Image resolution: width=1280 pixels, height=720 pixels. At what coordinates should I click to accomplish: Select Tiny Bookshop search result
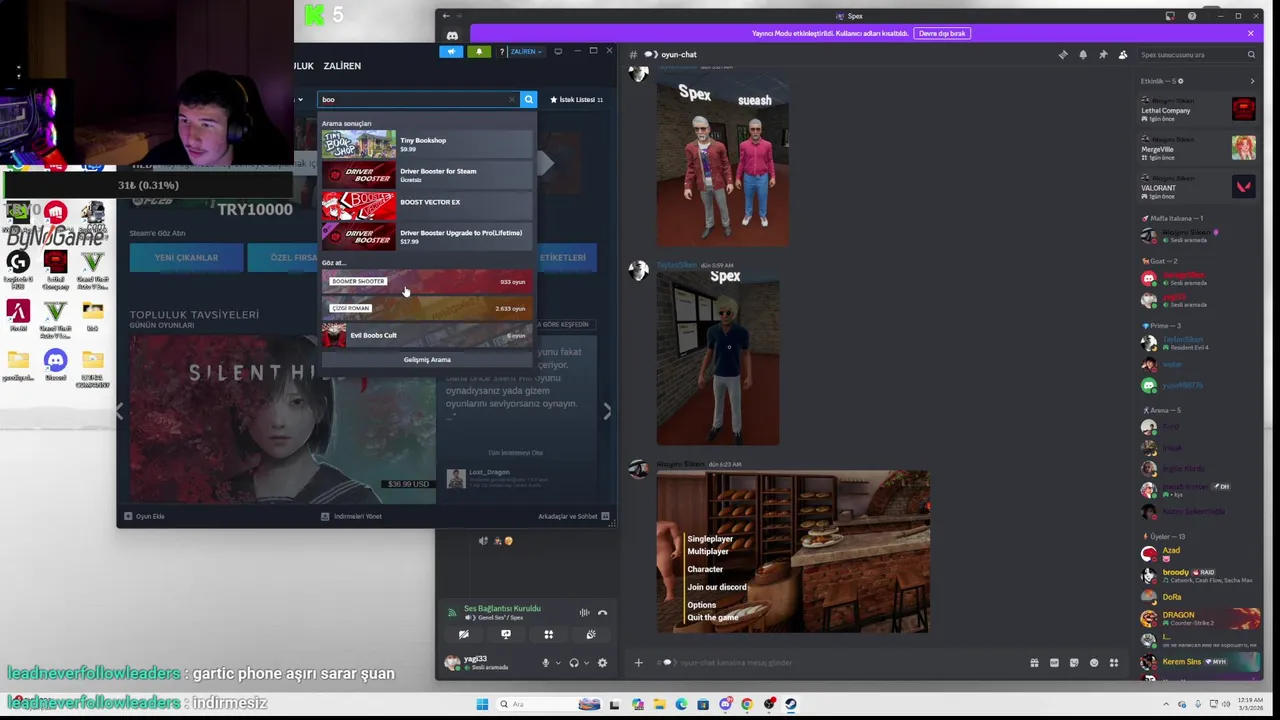click(427, 144)
